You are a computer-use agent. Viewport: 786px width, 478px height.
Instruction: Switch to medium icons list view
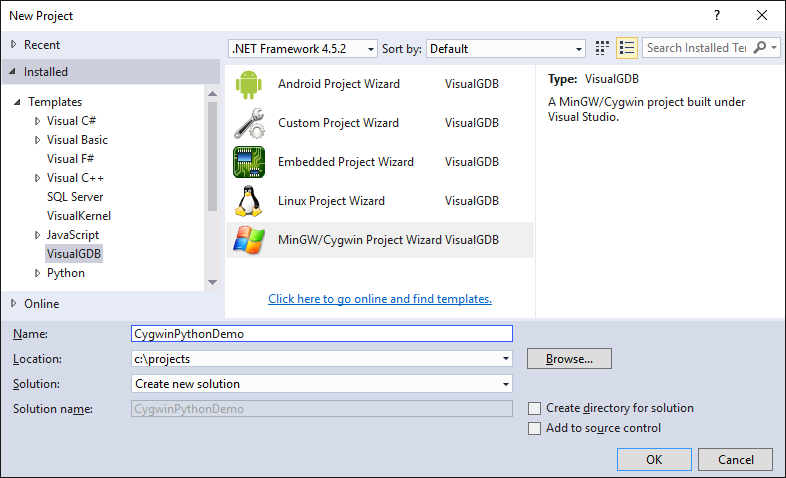click(627, 48)
